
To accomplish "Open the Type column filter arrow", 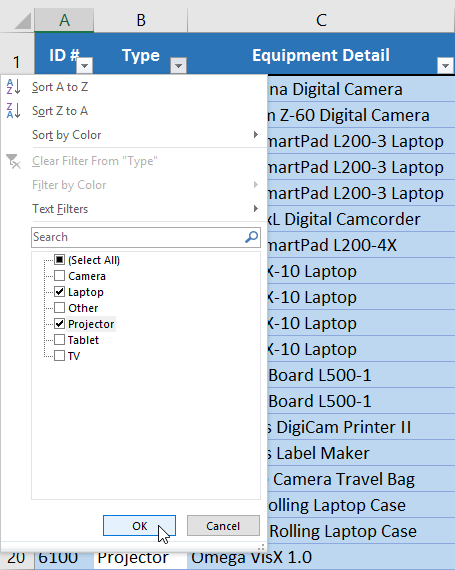I will coord(178,65).
